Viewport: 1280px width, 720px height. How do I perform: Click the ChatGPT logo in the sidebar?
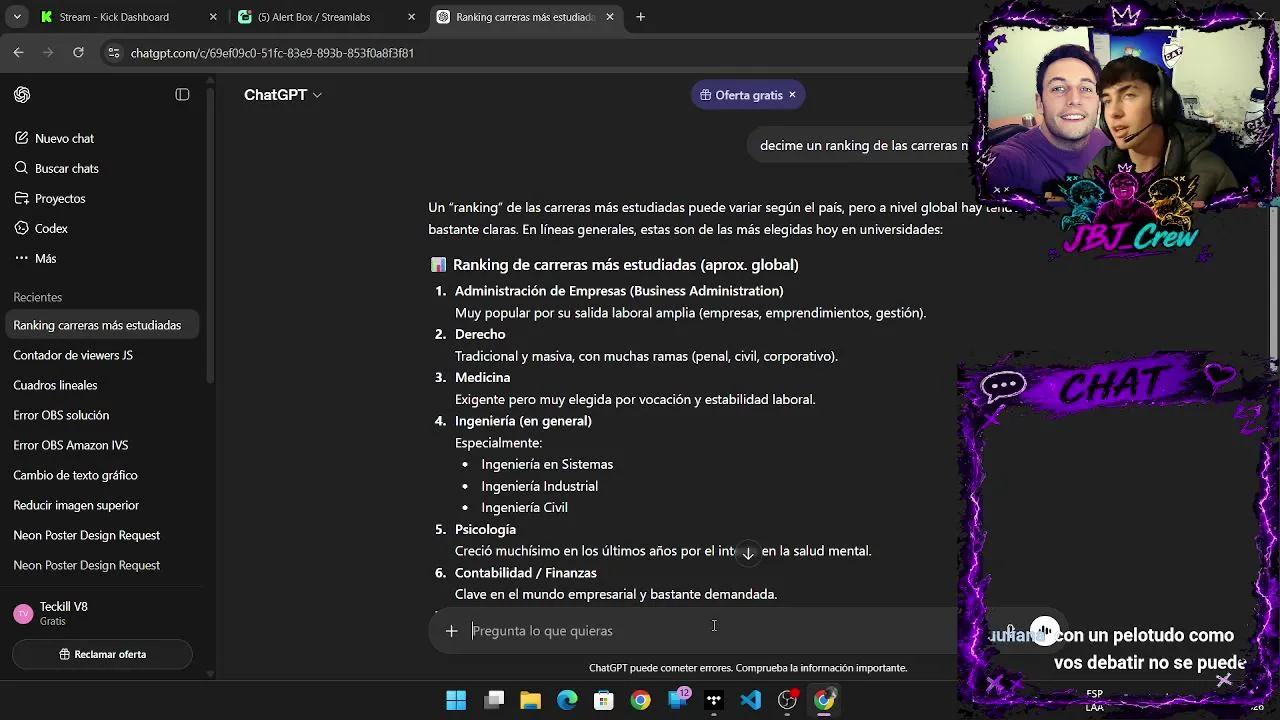(x=22, y=95)
